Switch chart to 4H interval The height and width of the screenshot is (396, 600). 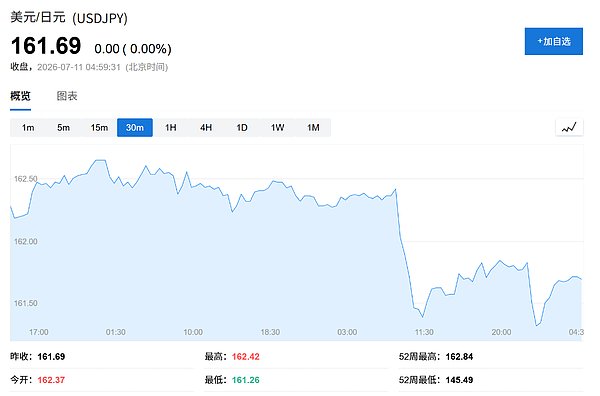point(206,127)
